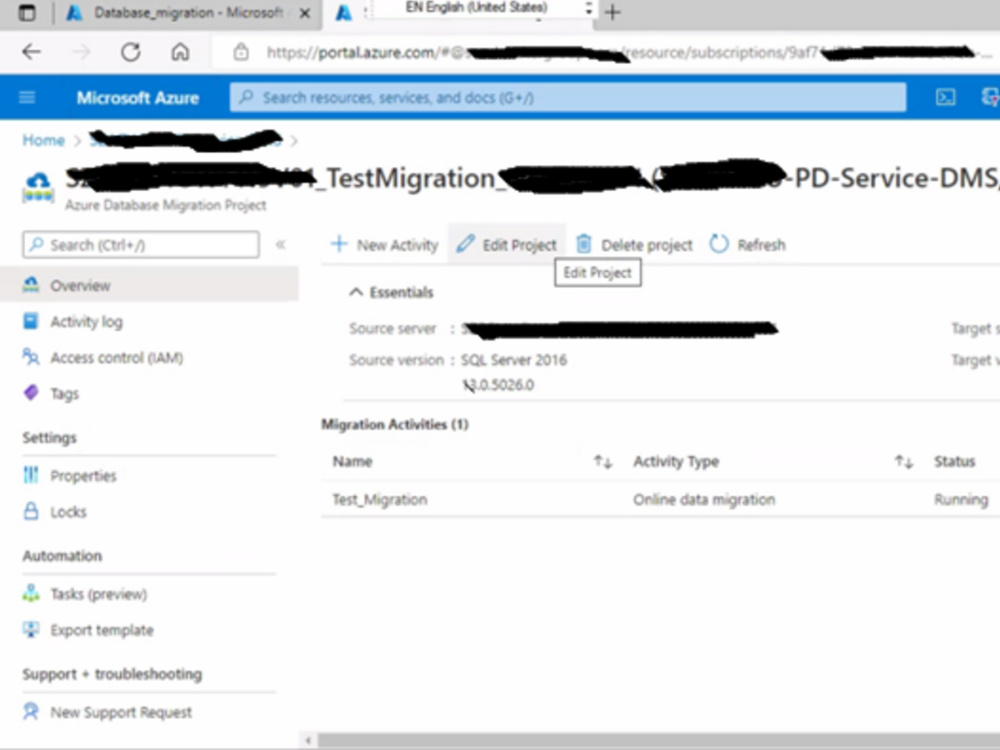The image size is (1000, 750).
Task: Click the purple Tags icon
Action: [x=31, y=392]
